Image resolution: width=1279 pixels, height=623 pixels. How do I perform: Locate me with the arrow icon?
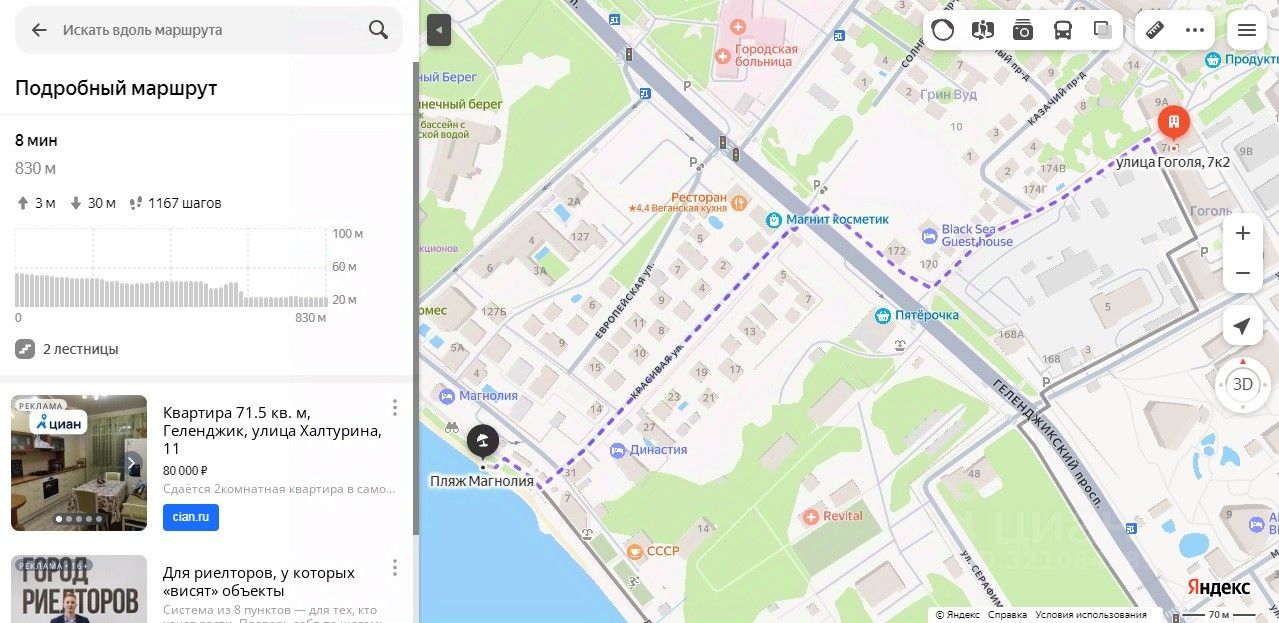coord(1242,327)
